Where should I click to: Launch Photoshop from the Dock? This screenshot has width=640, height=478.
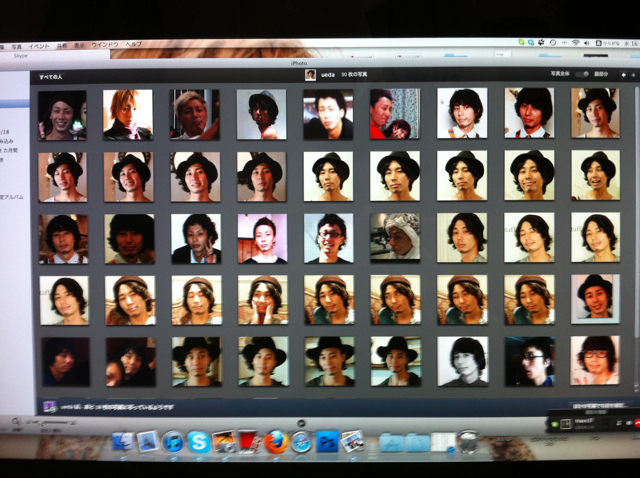pyautogui.click(x=327, y=442)
